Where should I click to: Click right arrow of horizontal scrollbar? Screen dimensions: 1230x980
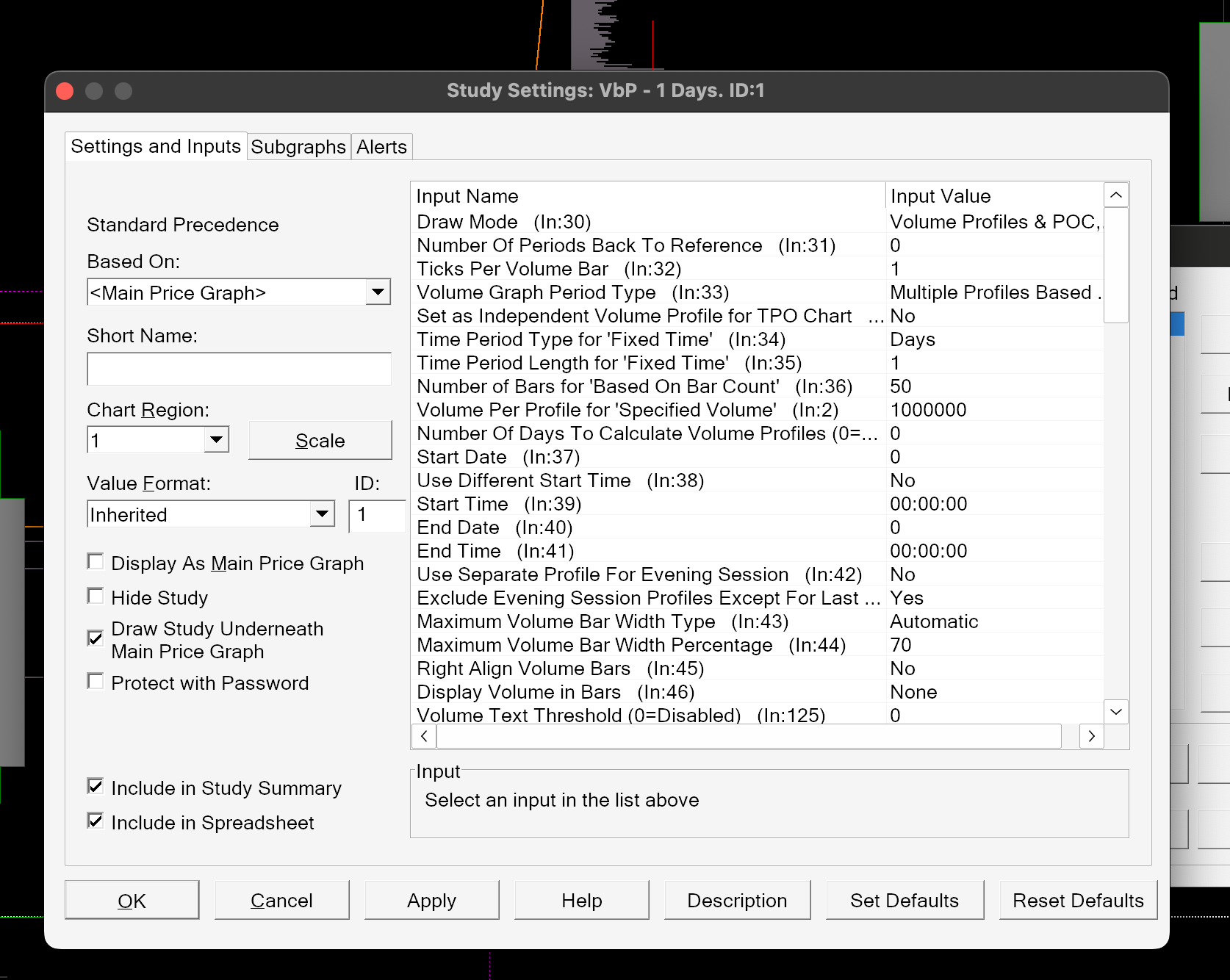pos(1091,736)
